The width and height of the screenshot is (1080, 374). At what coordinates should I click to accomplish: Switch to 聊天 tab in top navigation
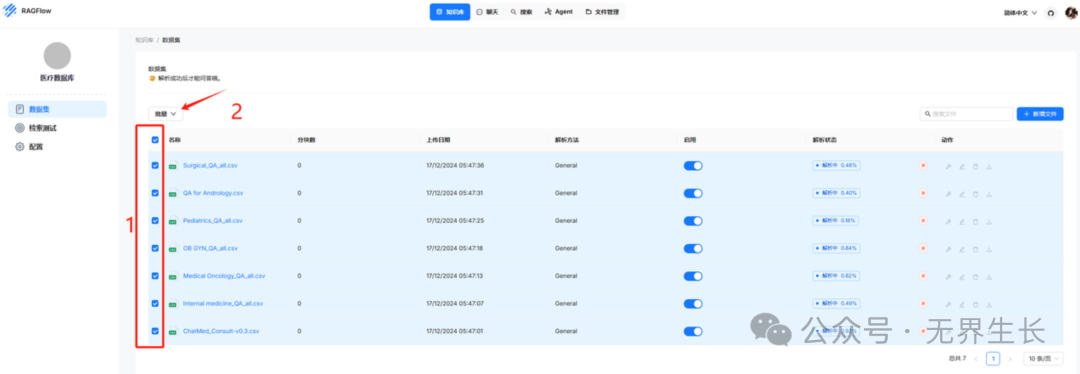click(487, 12)
